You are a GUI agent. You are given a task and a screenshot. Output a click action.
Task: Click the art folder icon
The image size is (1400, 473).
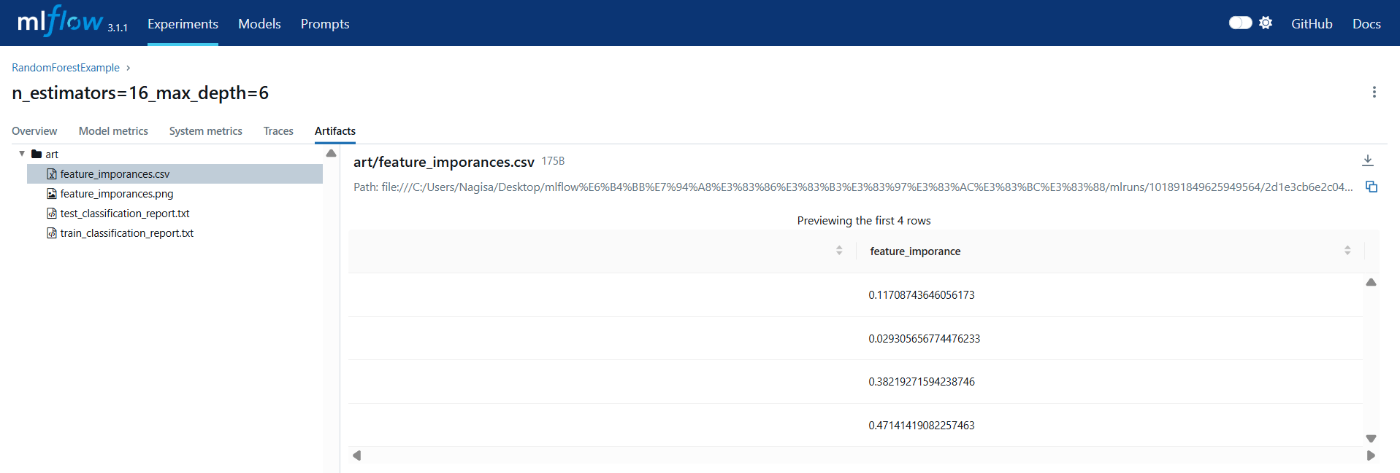(x=36, y=154)
